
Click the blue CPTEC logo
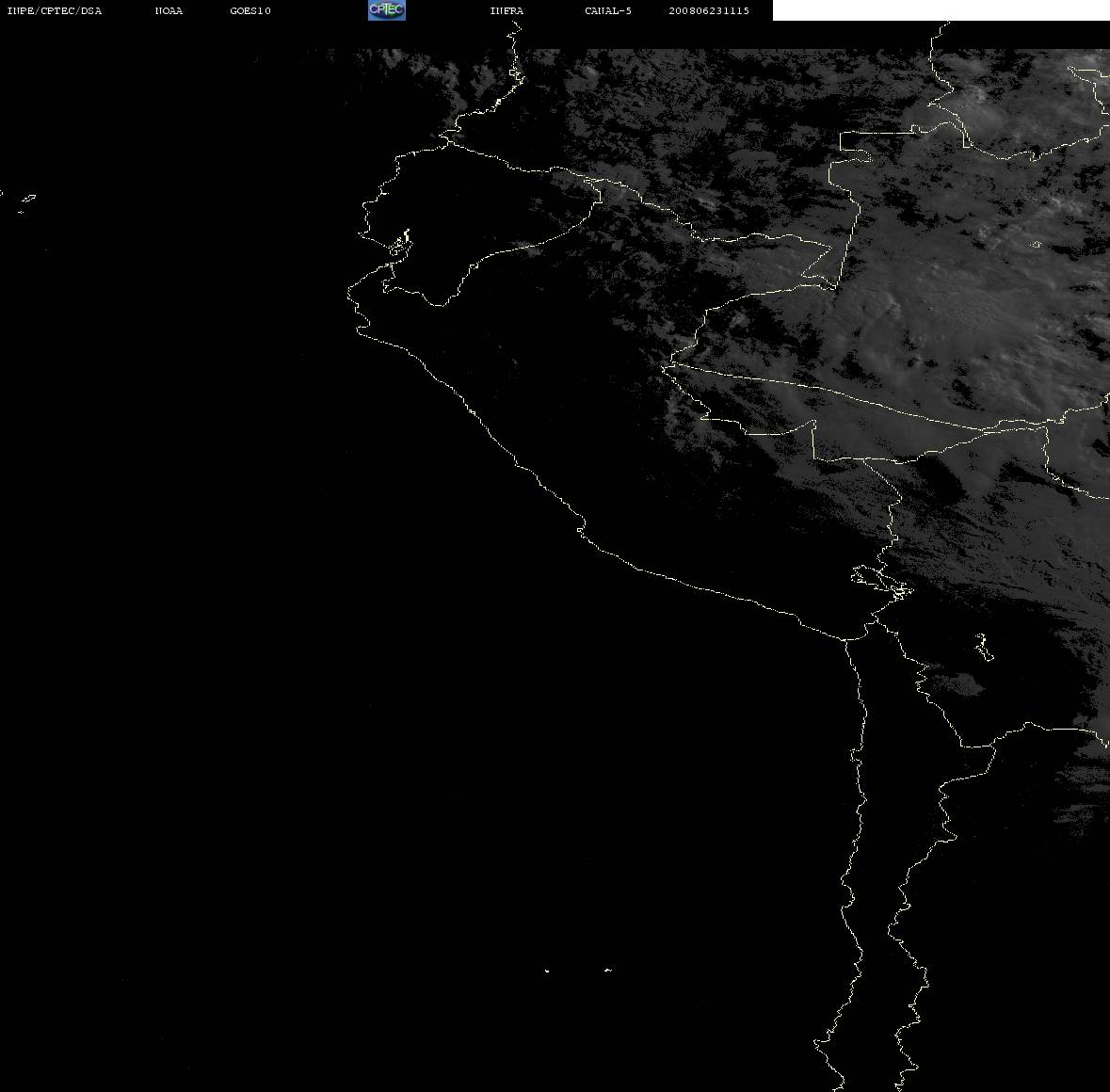(x=387, y=10)
